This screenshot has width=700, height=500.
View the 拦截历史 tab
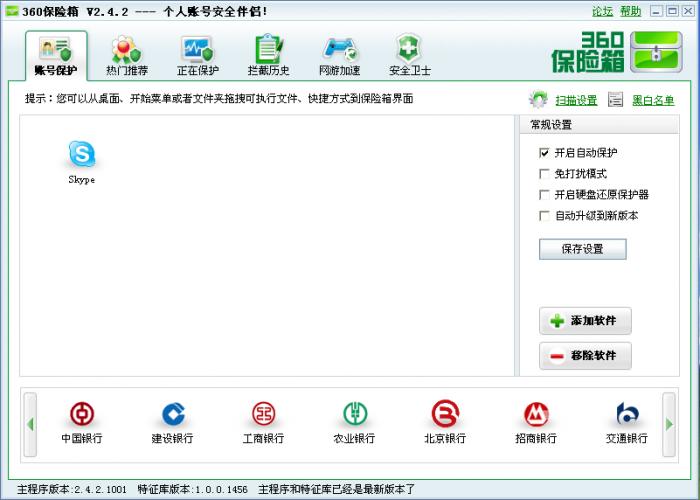[268, 56]
